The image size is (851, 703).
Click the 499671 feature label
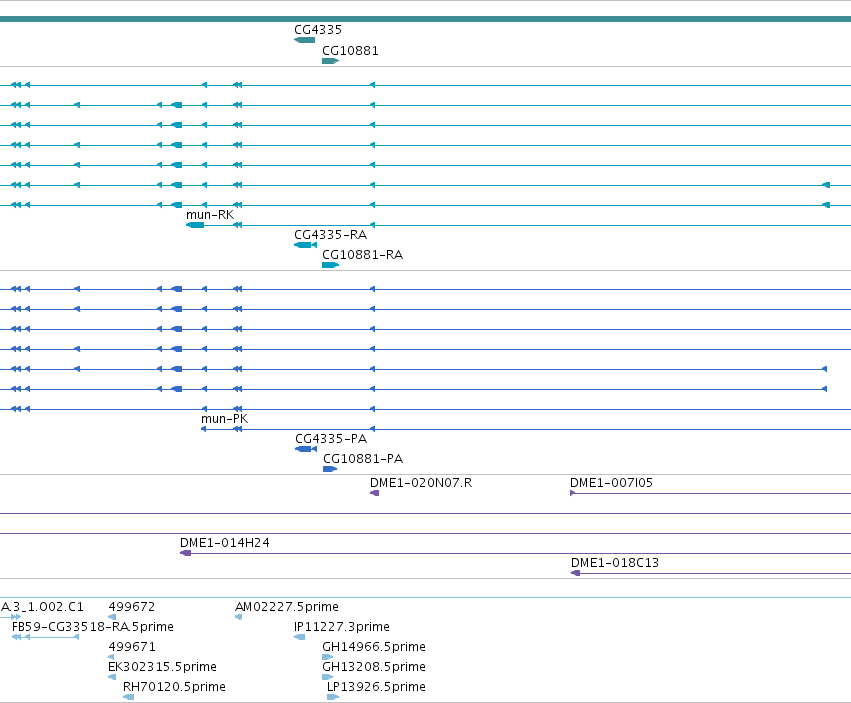pos(132,647)
